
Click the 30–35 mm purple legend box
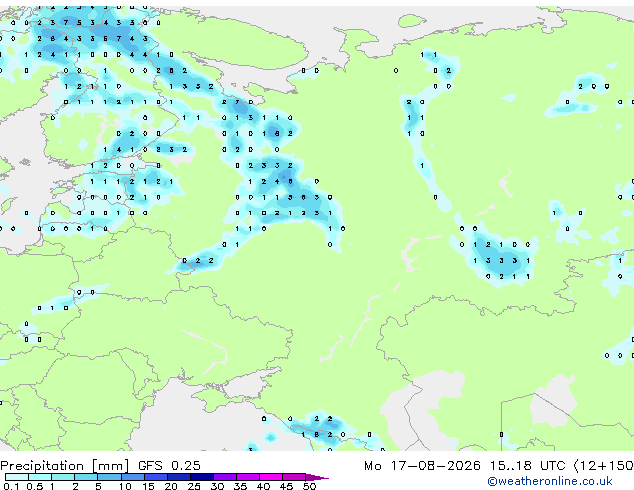tap(225, 477)
